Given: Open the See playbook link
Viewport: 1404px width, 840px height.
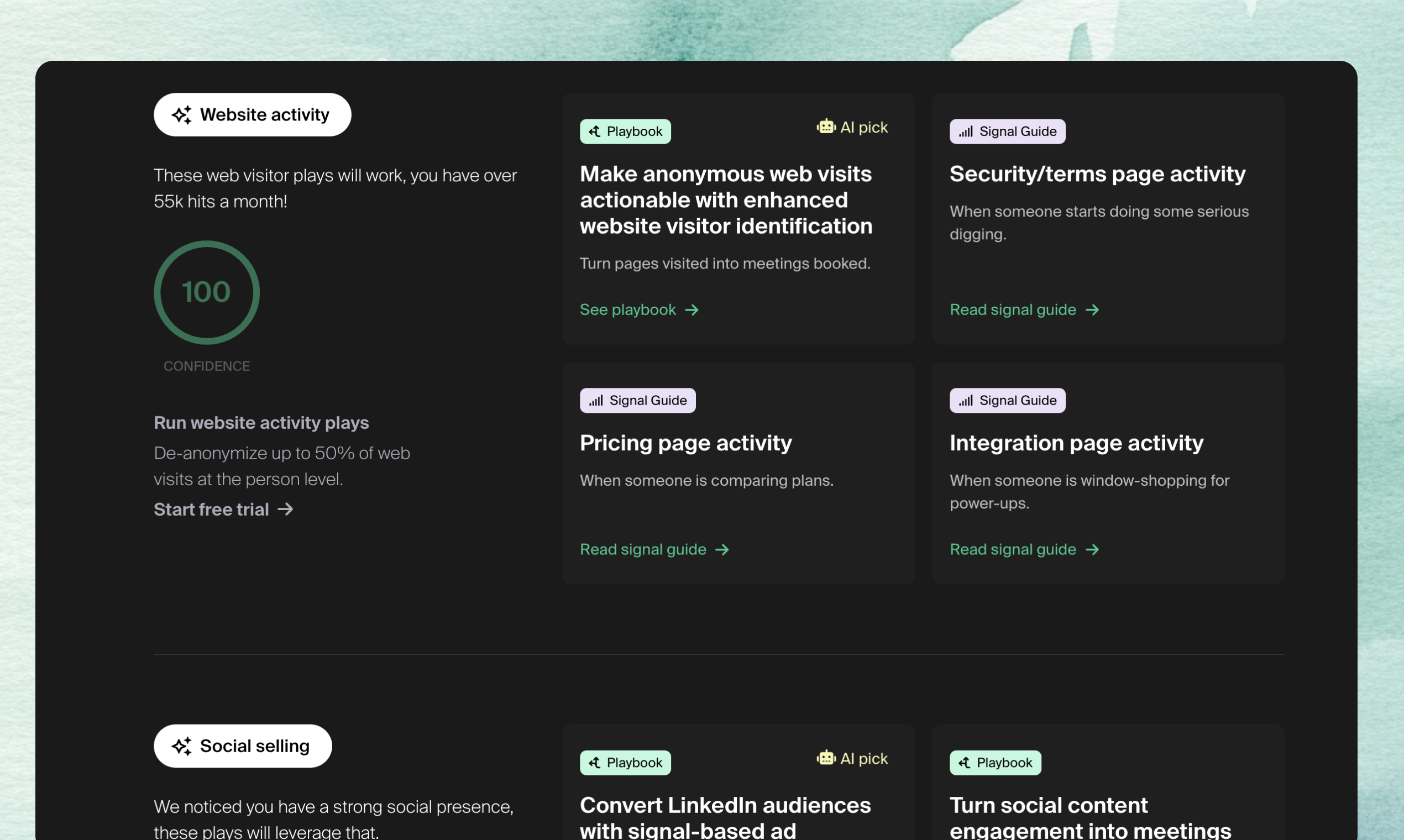Looking at the screenshot, I should 628,310.
